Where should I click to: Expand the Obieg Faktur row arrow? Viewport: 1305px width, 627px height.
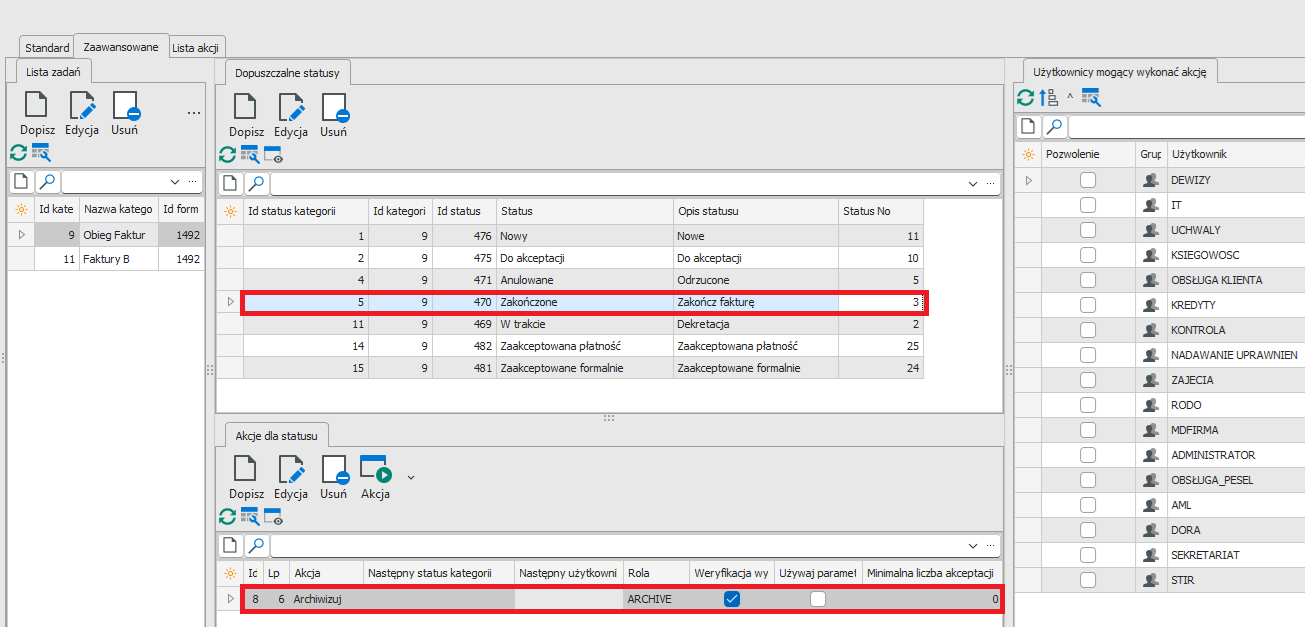pos(22,235)
